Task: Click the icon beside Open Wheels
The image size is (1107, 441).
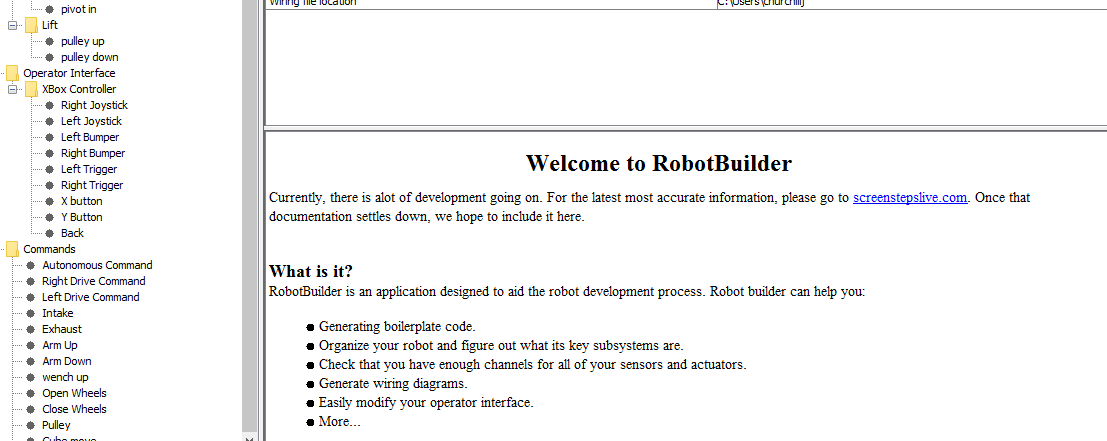Action: point(30,394)
